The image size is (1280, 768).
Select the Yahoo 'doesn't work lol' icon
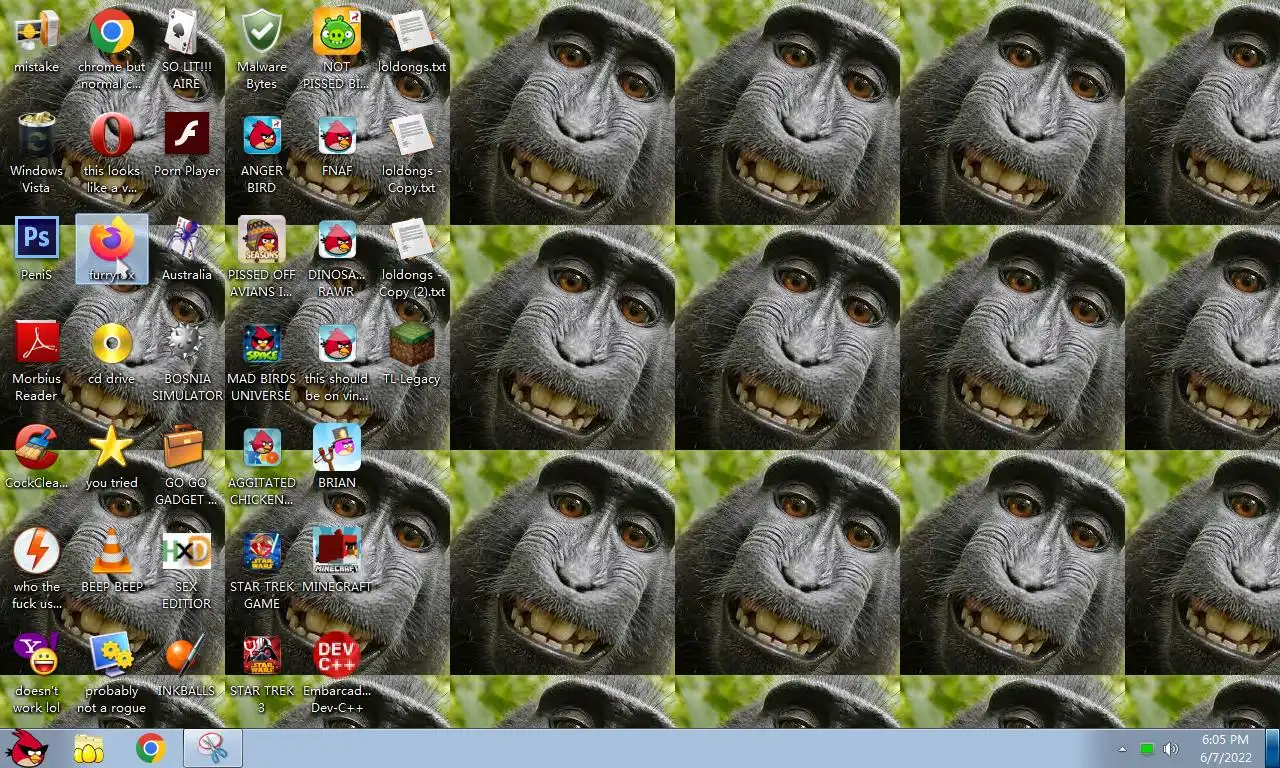(x=36, y=674)
